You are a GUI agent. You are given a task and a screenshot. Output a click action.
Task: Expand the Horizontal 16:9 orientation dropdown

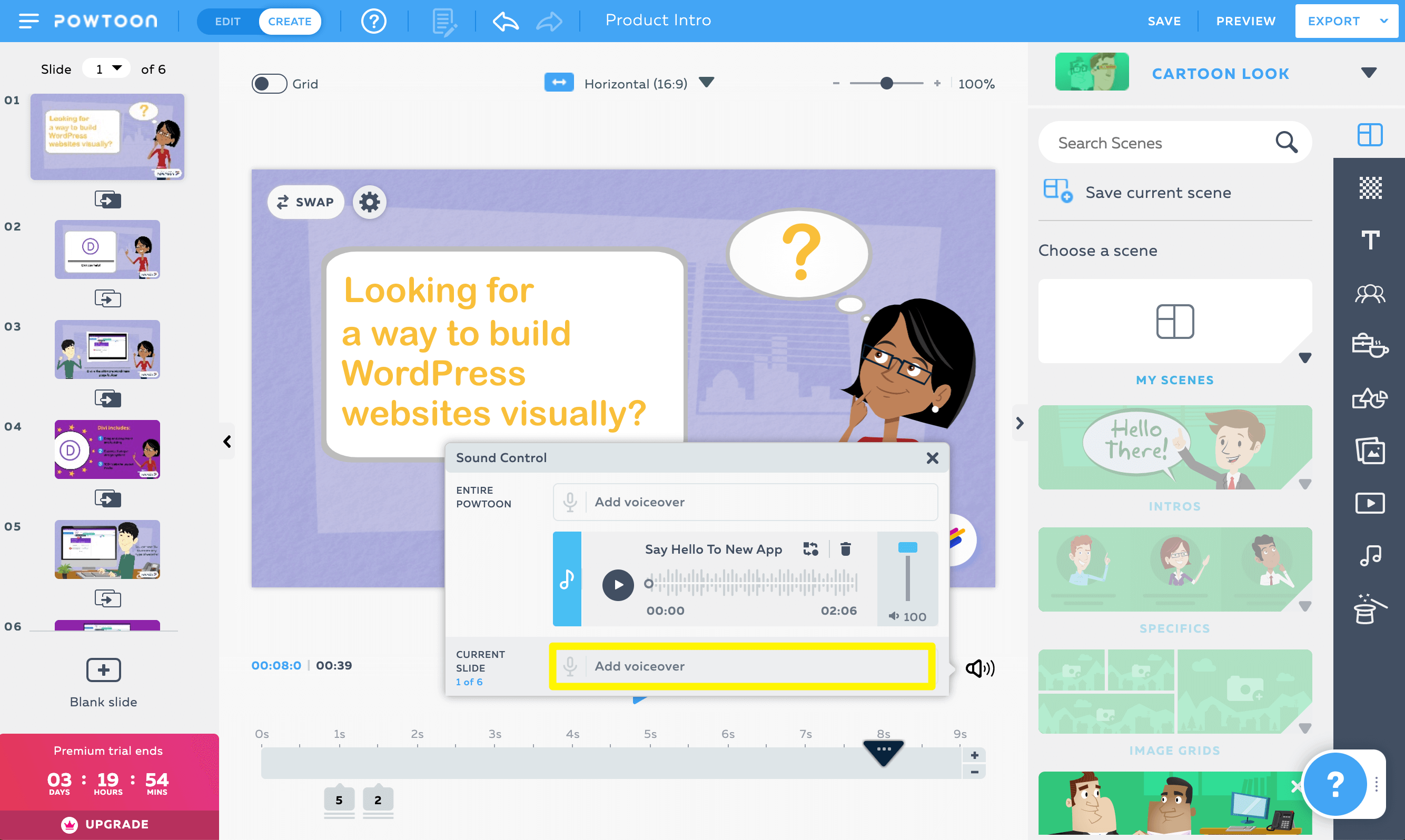[x=707, y=83]
